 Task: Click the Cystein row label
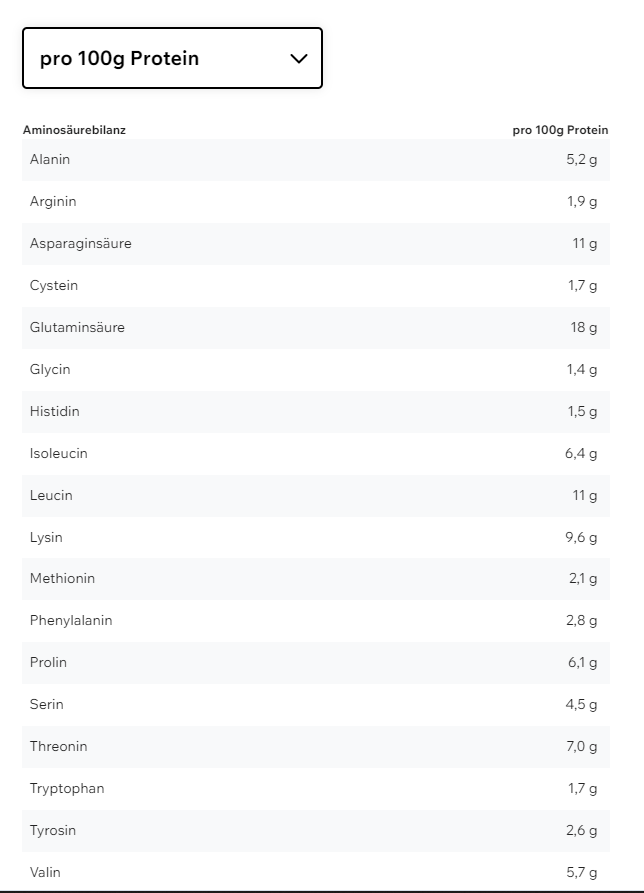[54, 285]
